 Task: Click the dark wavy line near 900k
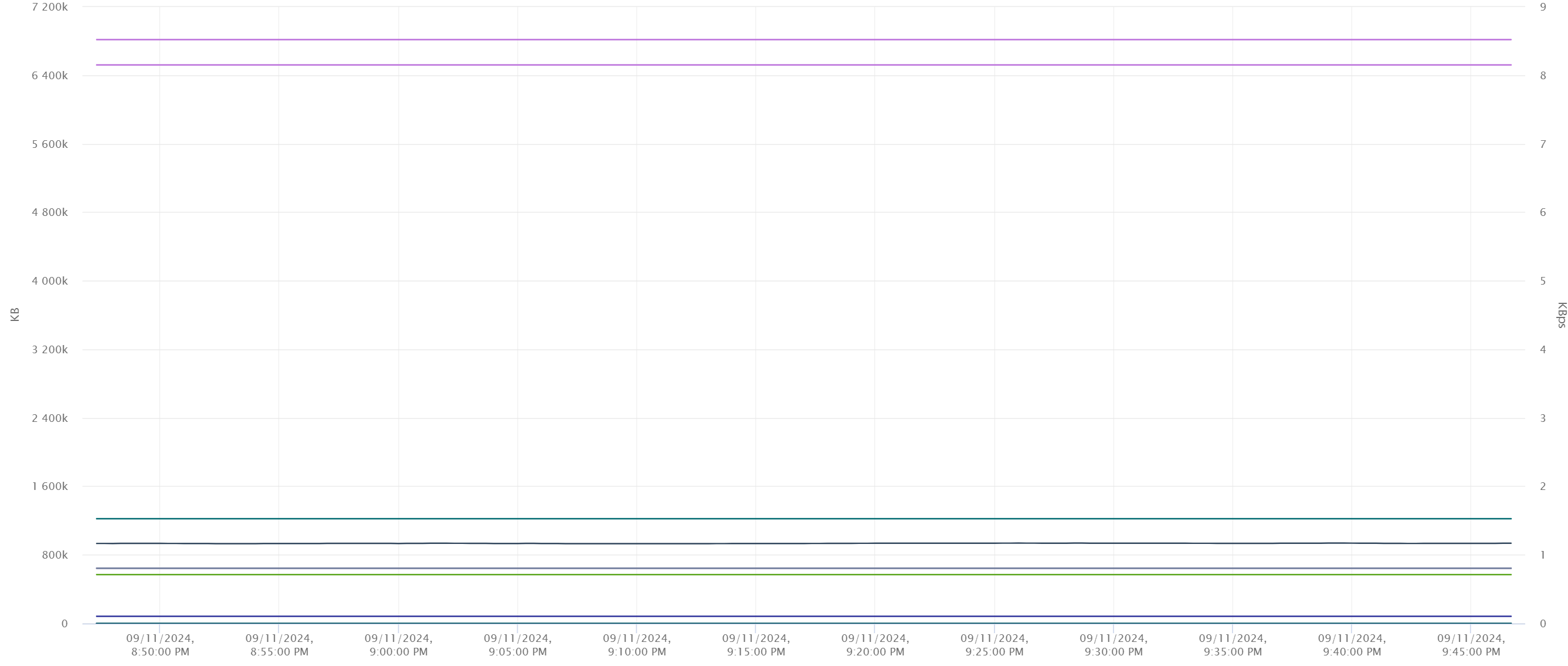[803, 543]
